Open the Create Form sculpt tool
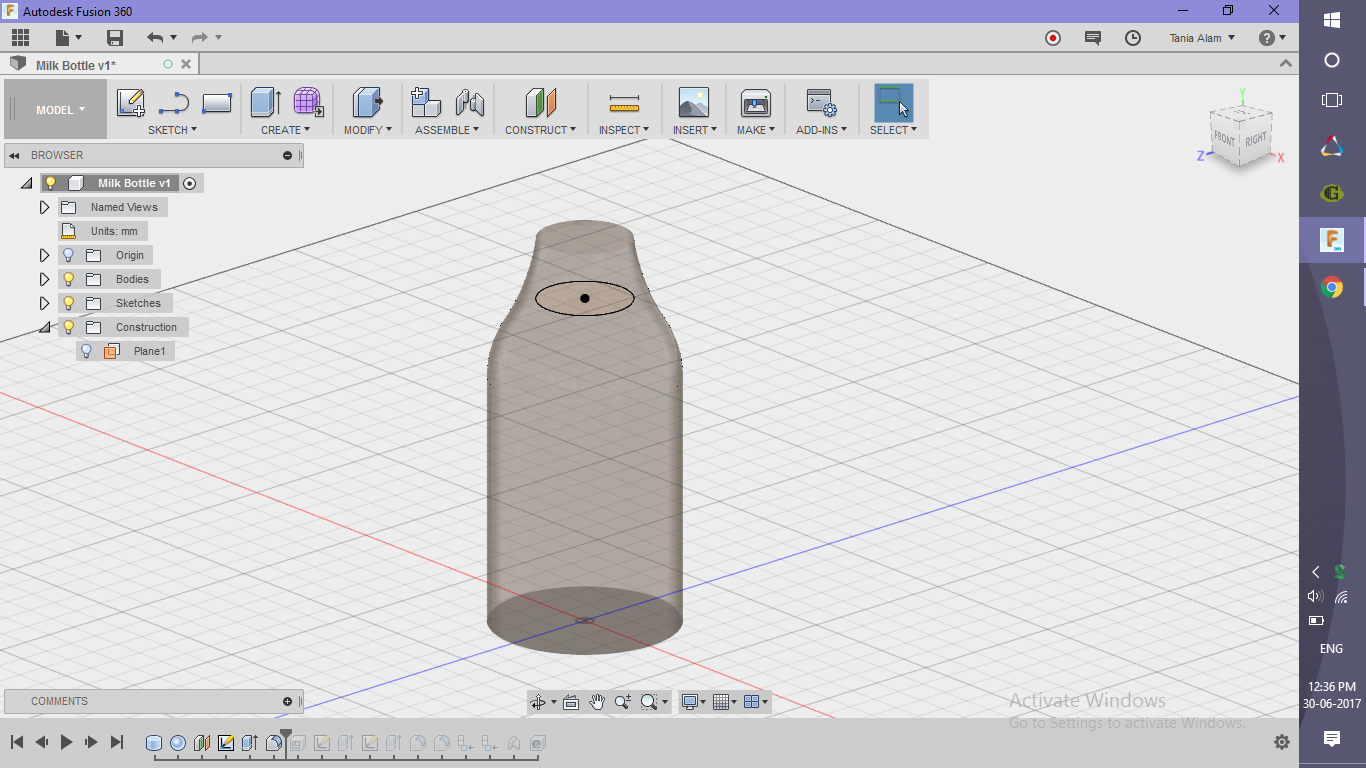Screen dimensions: 1366x768 pos(308,103)
